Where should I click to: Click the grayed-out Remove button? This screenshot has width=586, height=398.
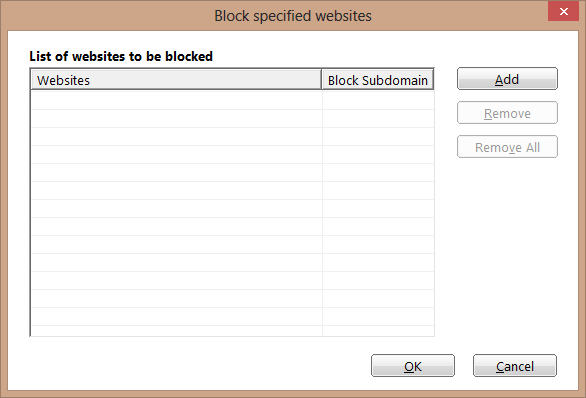[x=507, y=113]
